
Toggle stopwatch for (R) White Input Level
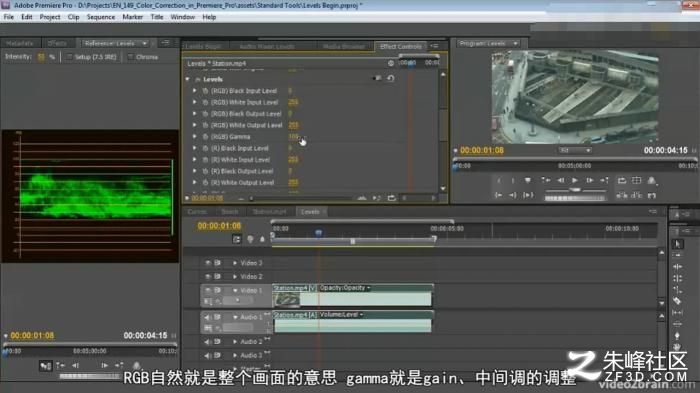(205, 159)
